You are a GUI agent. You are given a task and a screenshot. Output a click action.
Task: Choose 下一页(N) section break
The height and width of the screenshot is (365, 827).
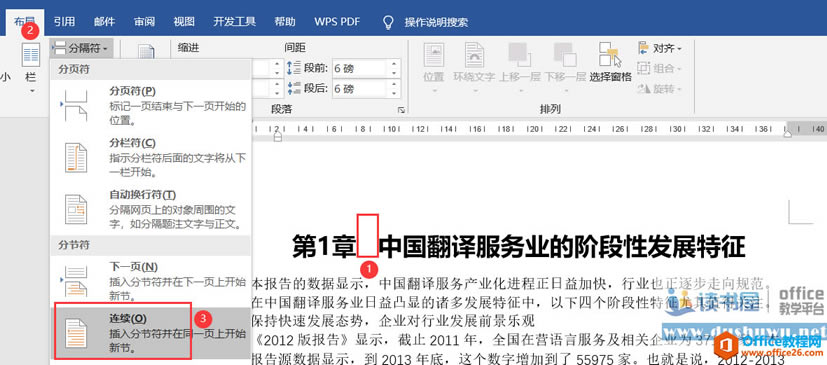[150, 281]
